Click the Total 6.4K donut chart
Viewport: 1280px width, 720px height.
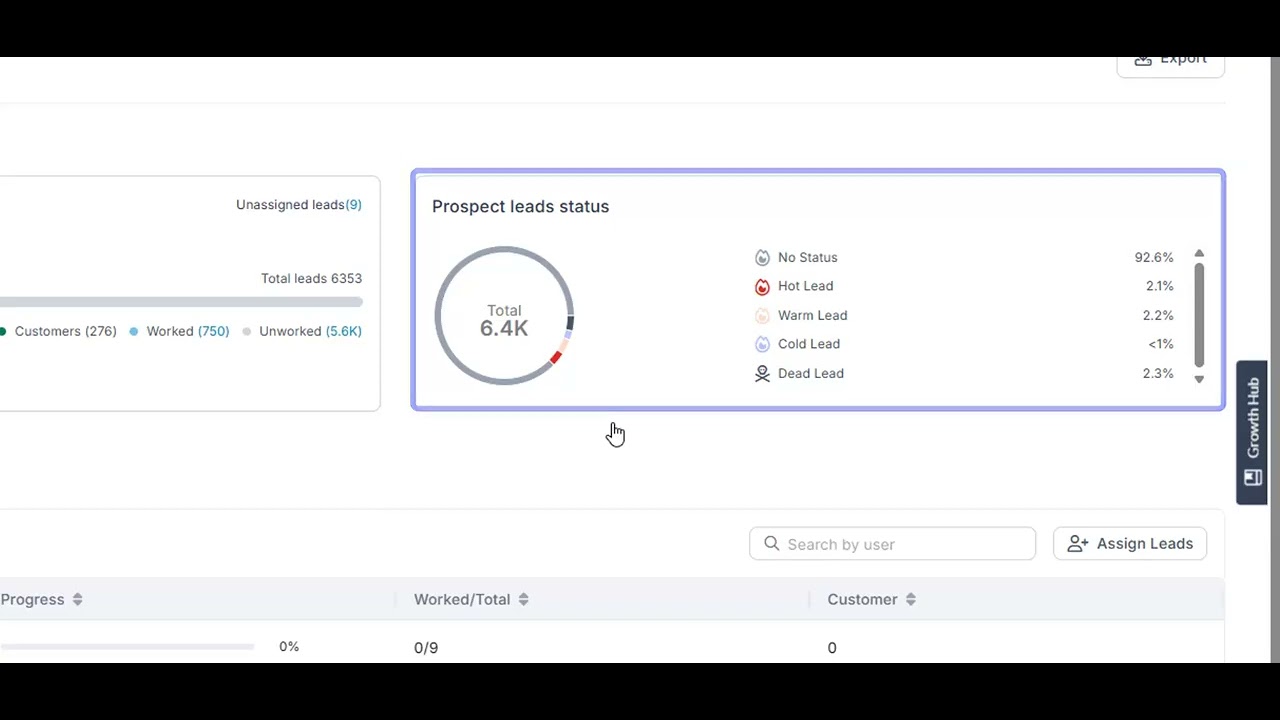coord(504,316)
